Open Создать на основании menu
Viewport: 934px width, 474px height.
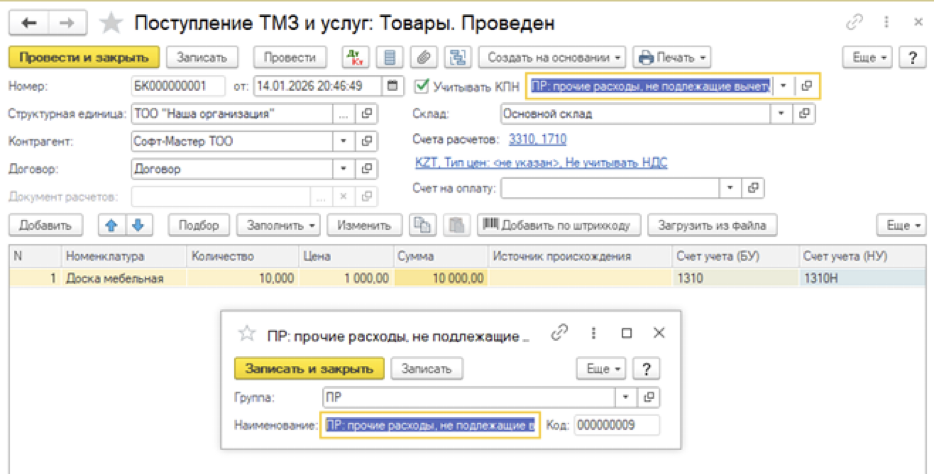[552, 58]
